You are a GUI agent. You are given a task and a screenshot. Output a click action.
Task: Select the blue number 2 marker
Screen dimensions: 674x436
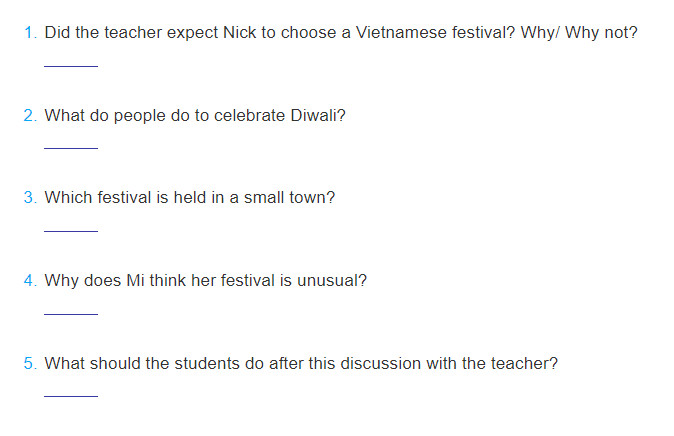[30, 116]
